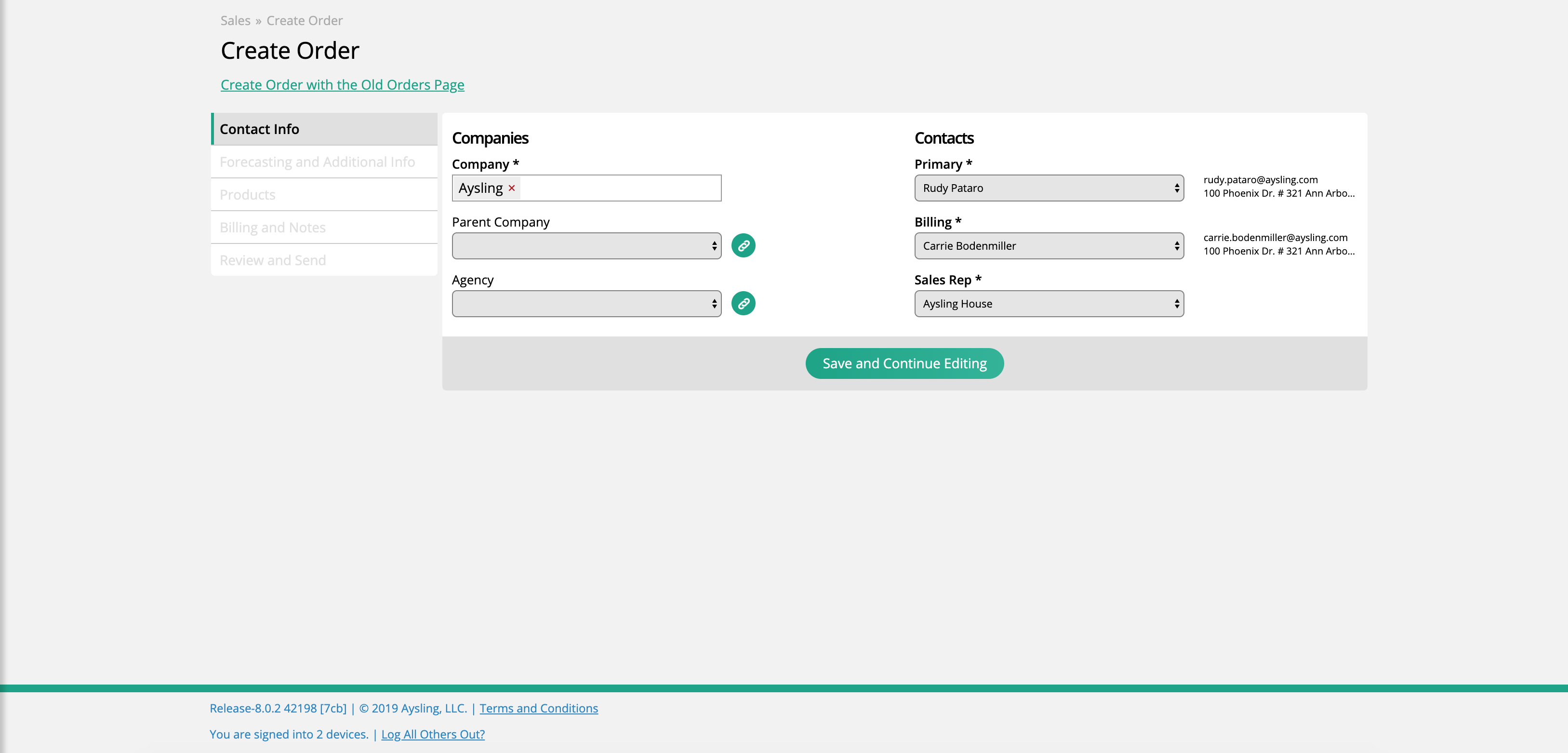Click the link icon beside Parent Company

743,246
